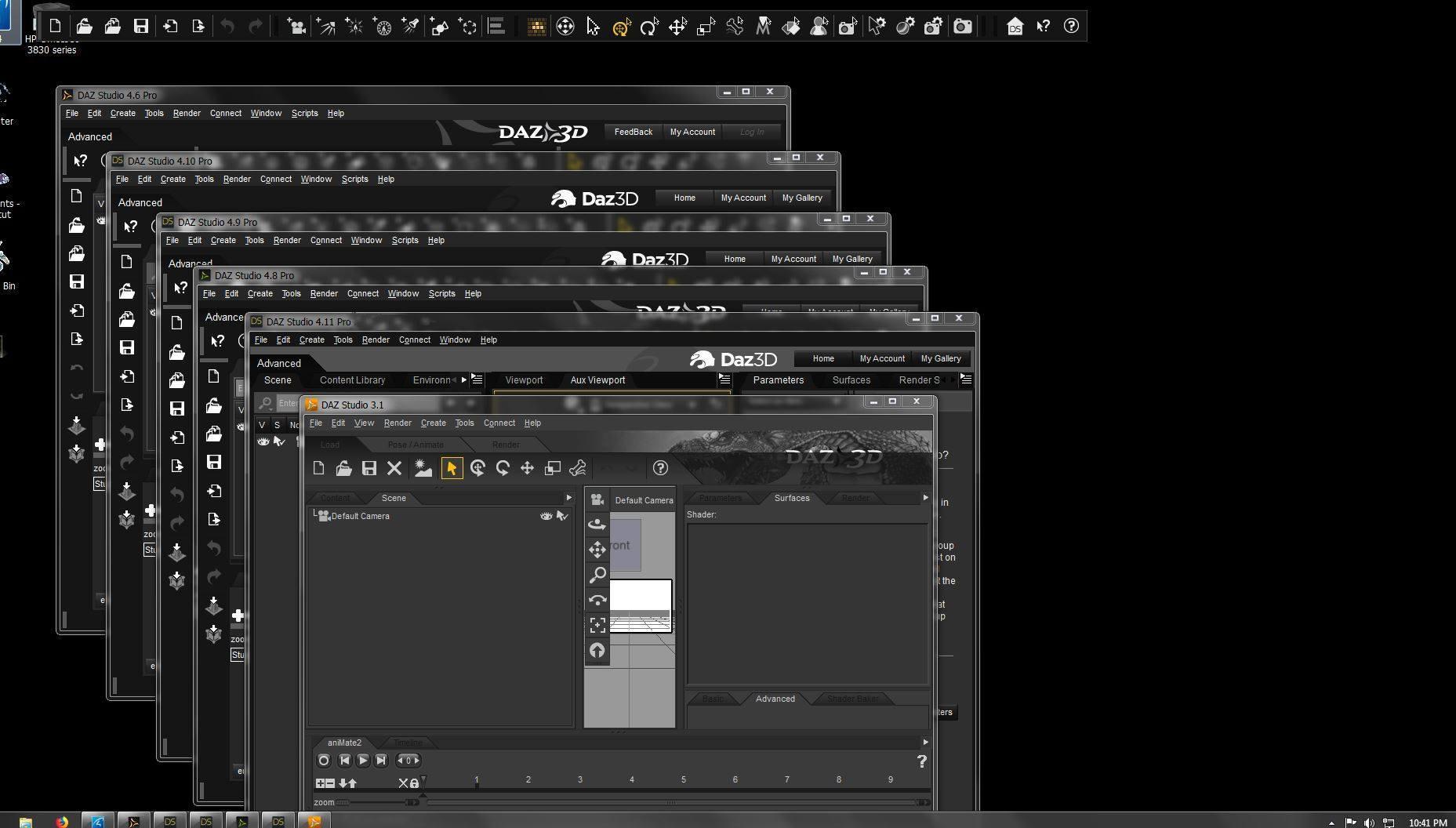
Task: Click the Save disk icon in the floating top toolbar
Action: 141,26
